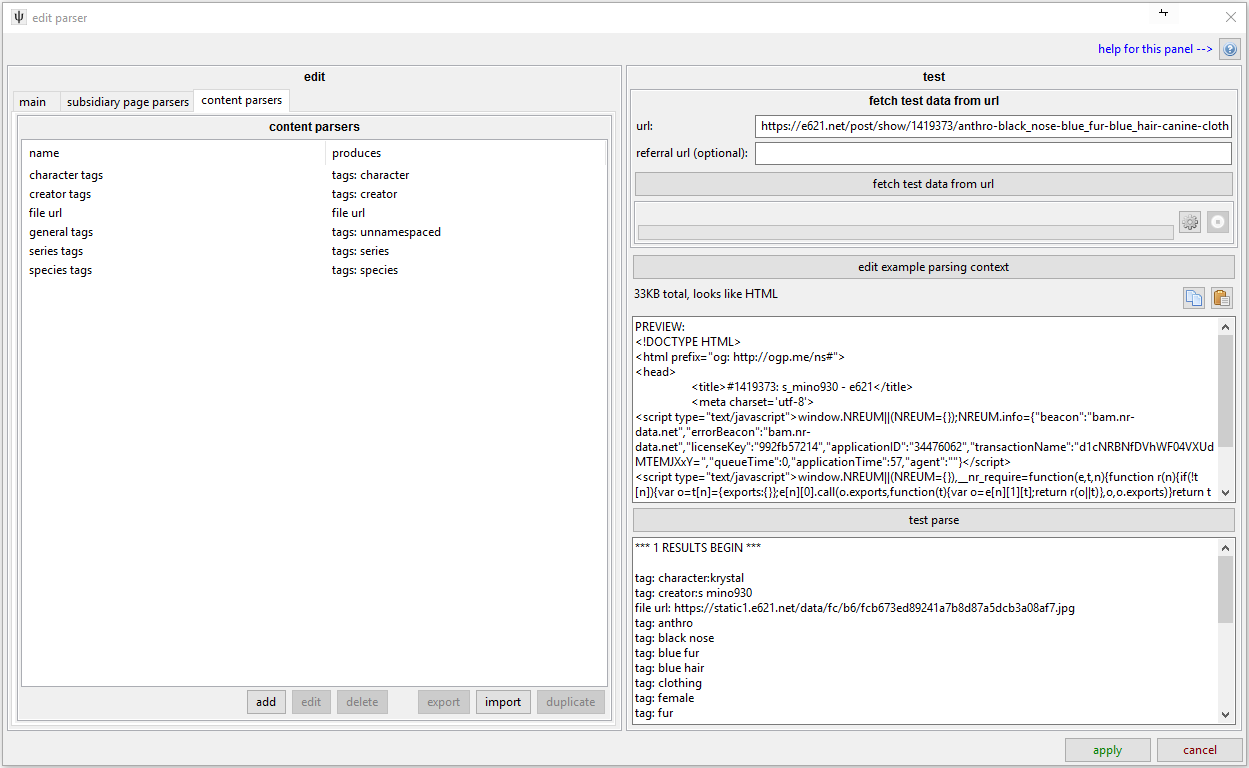Click the add content parser button
Image resolution: width=1249 pixels, height=768 pixels.
coord(266,702)
